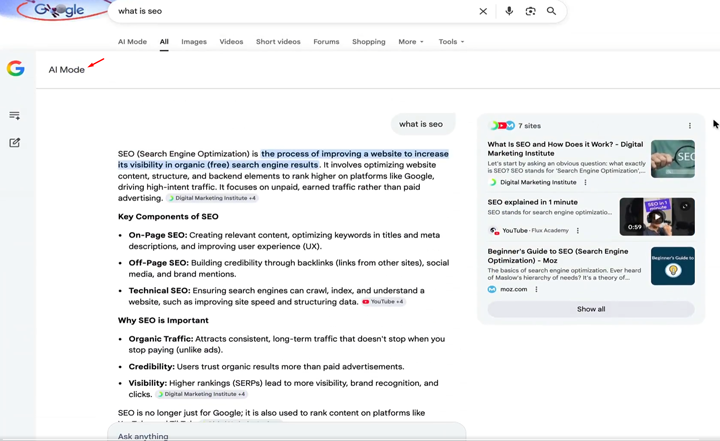Screen dimensions: 720x441
Task: Open Google Lens image search icon
Action: pos(530,11)
